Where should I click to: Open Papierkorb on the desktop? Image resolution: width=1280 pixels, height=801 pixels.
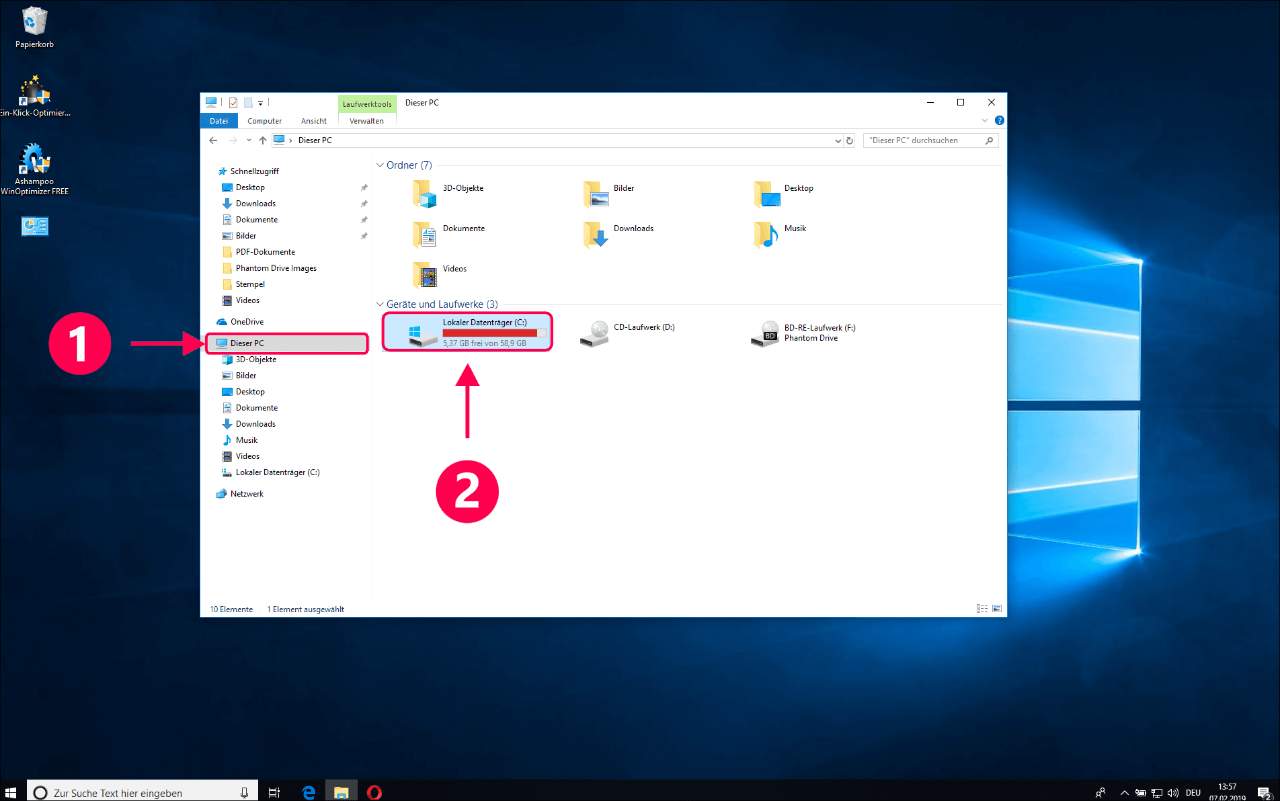[x=35, y=27]
